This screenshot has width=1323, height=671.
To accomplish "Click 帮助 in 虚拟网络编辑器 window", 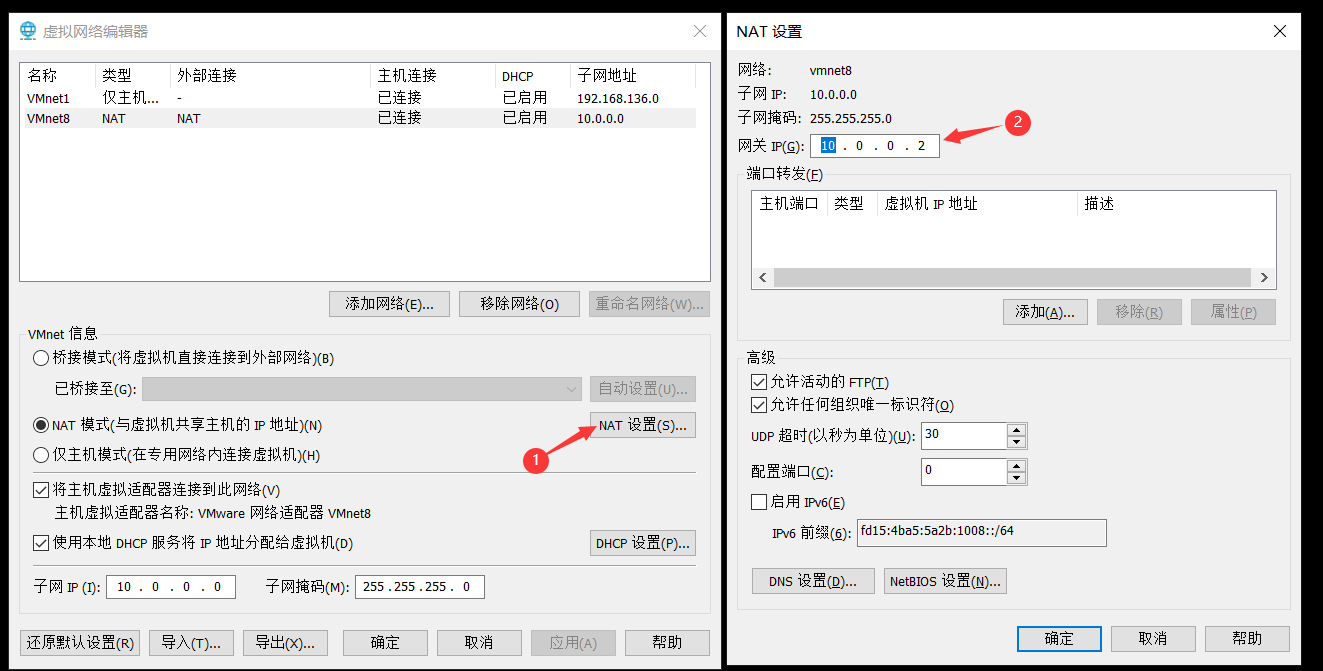I will (x=667, y=642).
